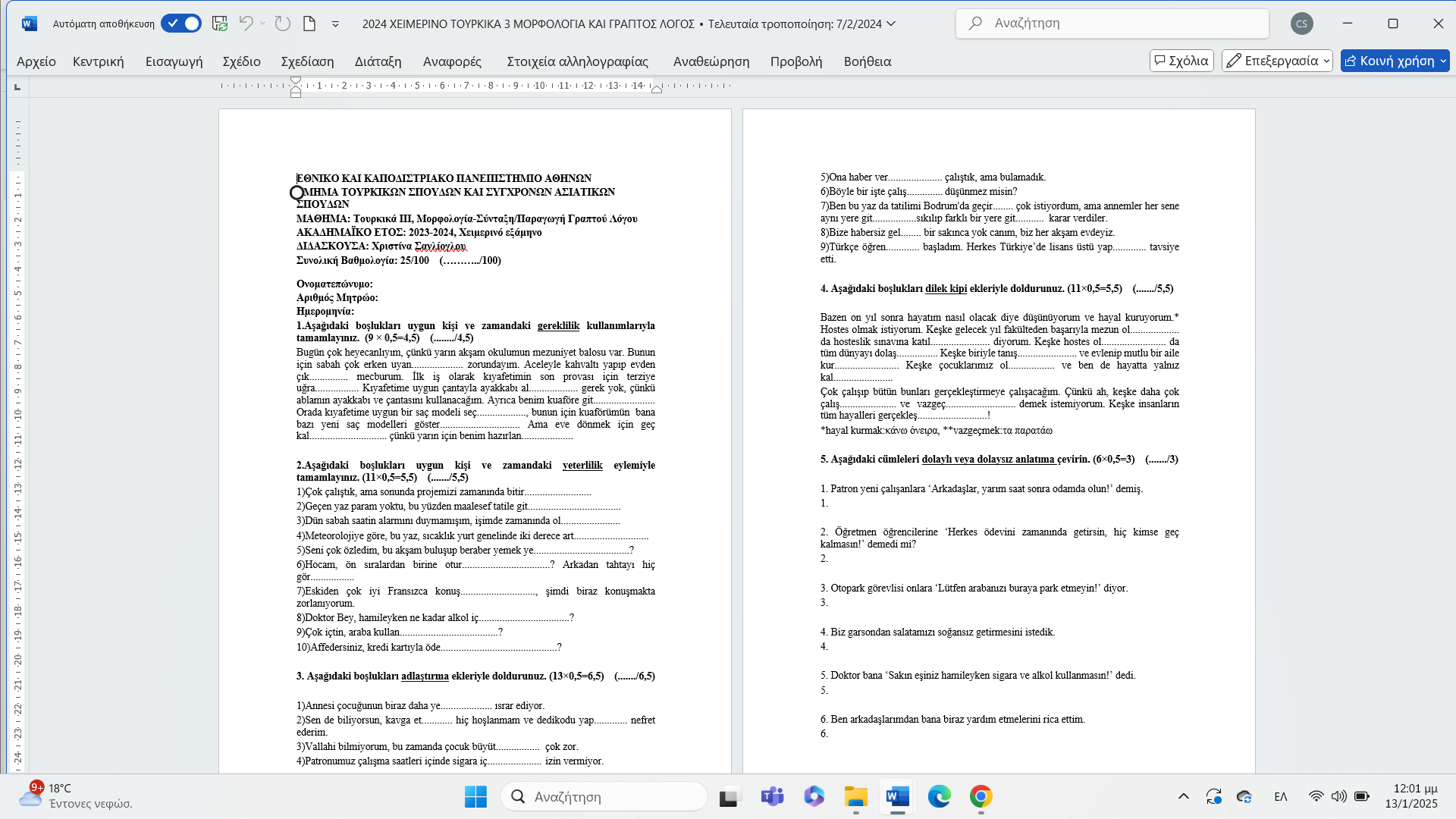Open File Explorer from taskbar

[855, 797]
